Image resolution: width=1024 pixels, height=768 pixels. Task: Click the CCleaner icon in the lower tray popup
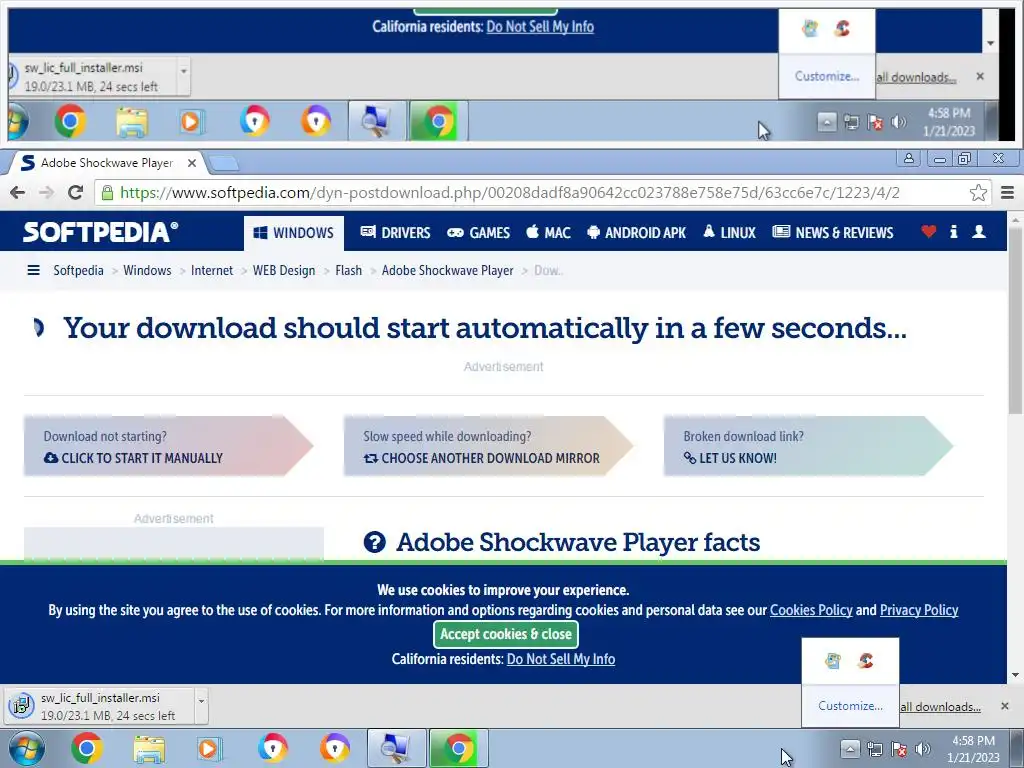(x=866, y=660)
